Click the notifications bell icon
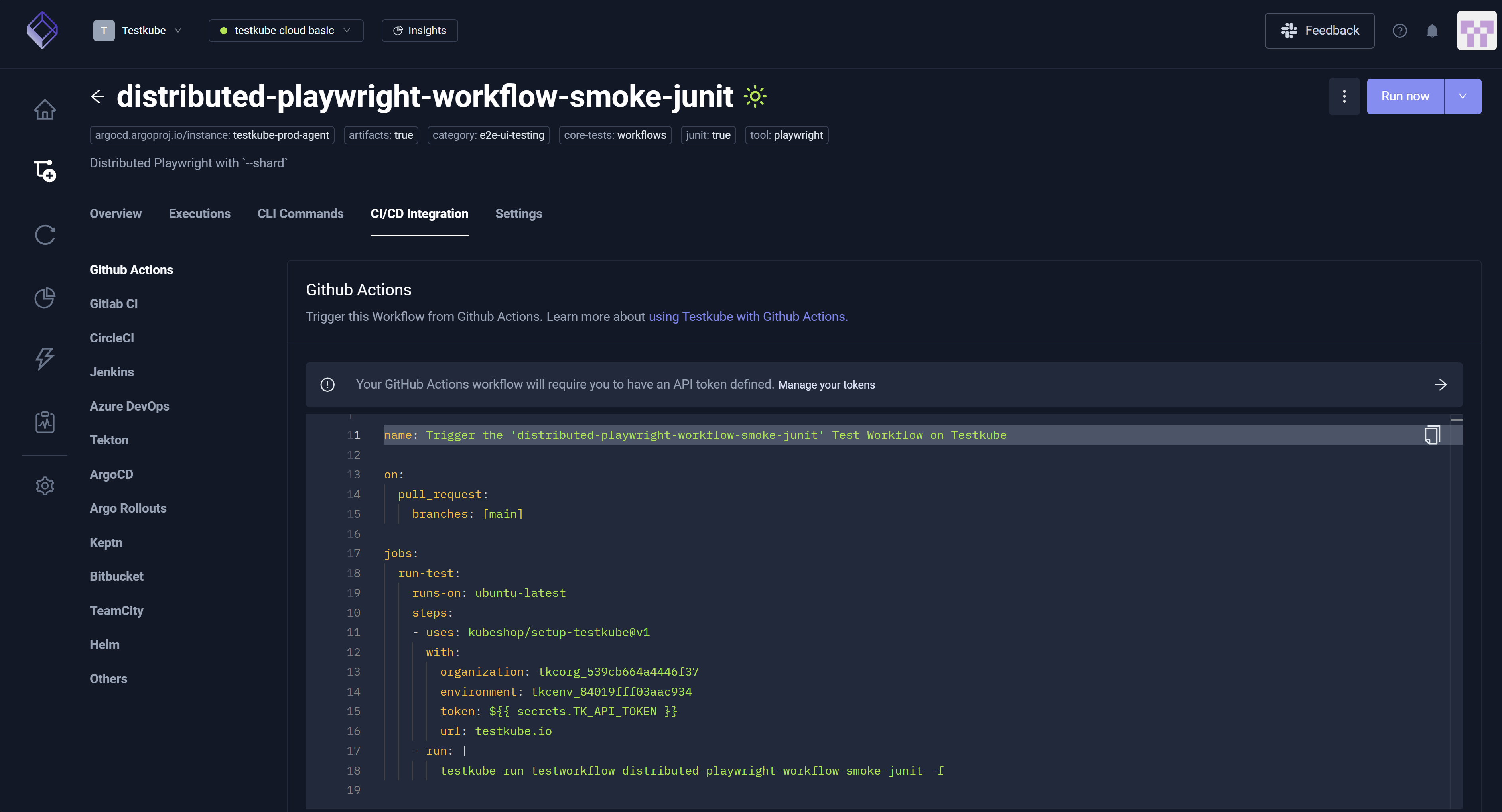The image size is (1502, 812). pos(1432,31)
